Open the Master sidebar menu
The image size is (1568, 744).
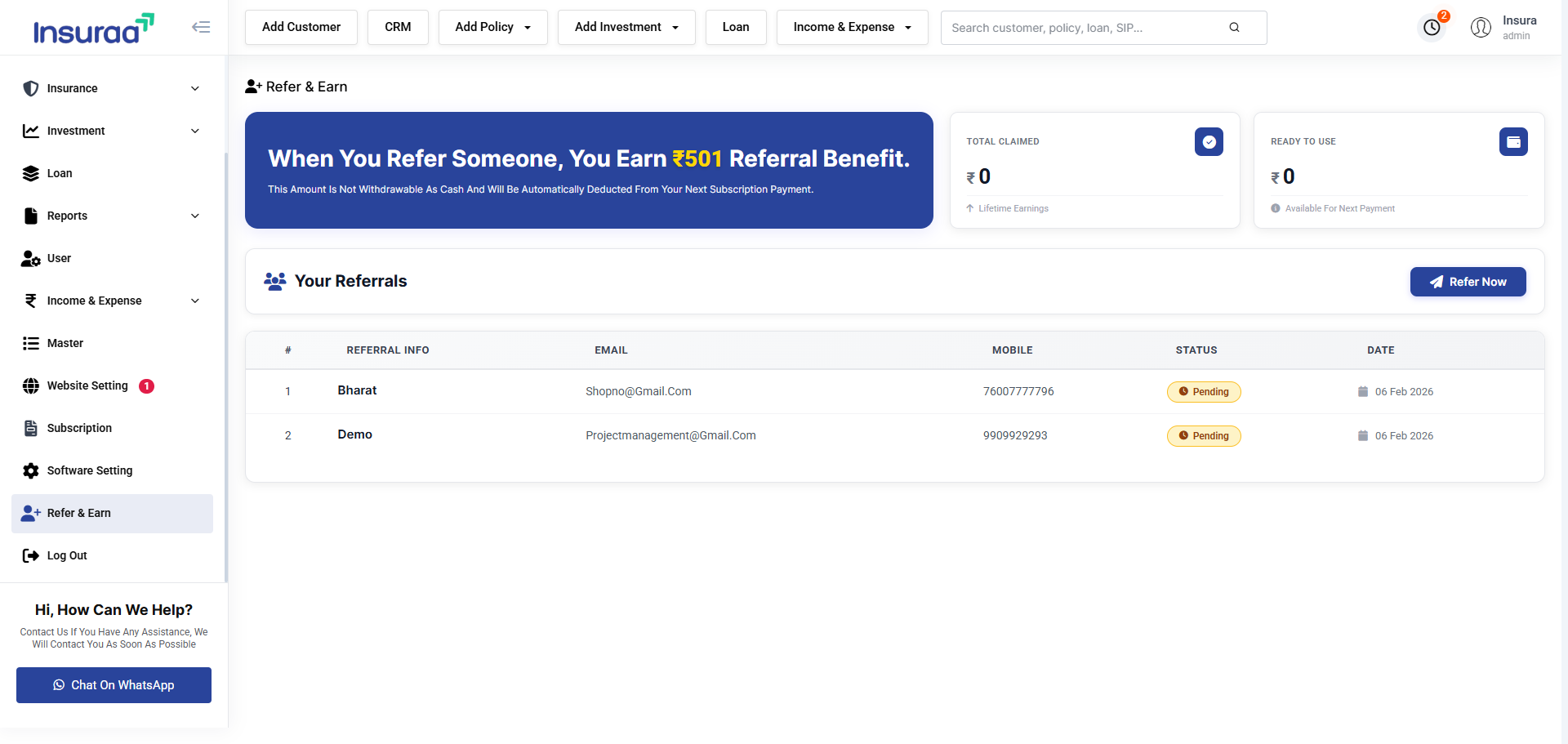pyautogui.click(x=112, y=343)
